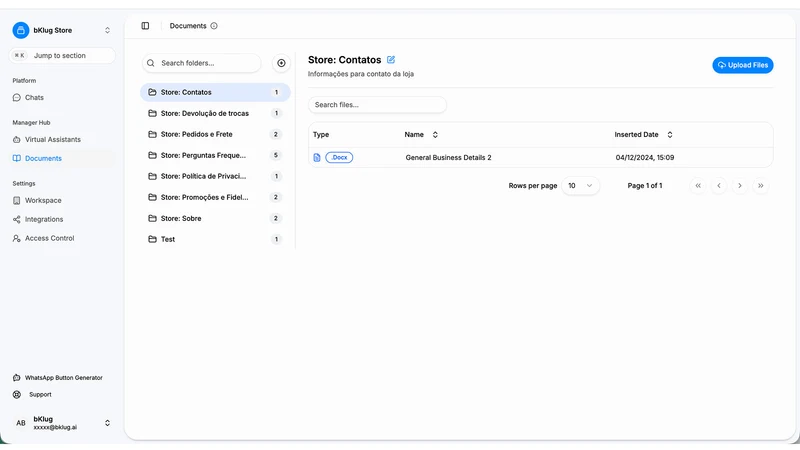This screenshot has height=450, width=800.
Task: Go to the previous page
Action: tap(719, 186)
